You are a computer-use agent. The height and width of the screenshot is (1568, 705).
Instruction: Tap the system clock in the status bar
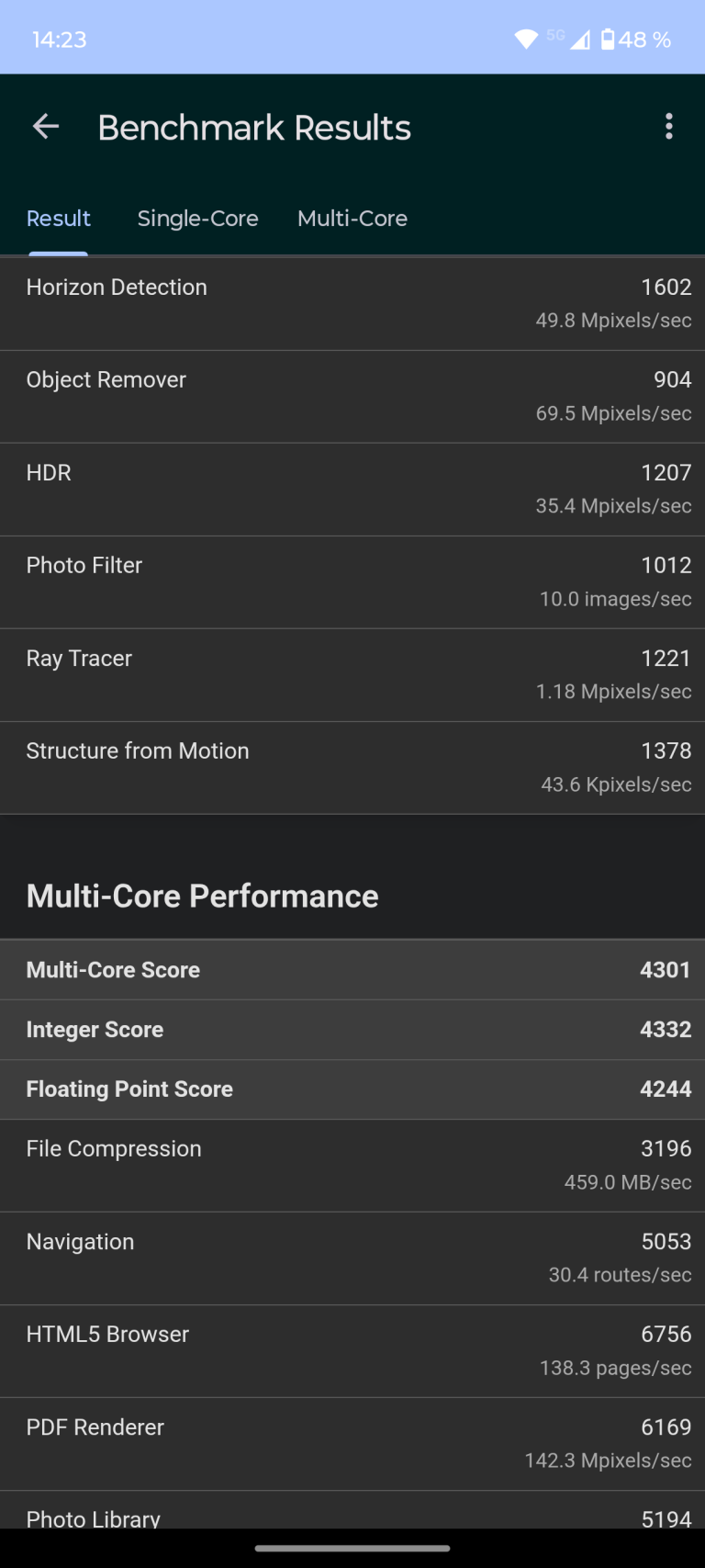coord(60,39)
